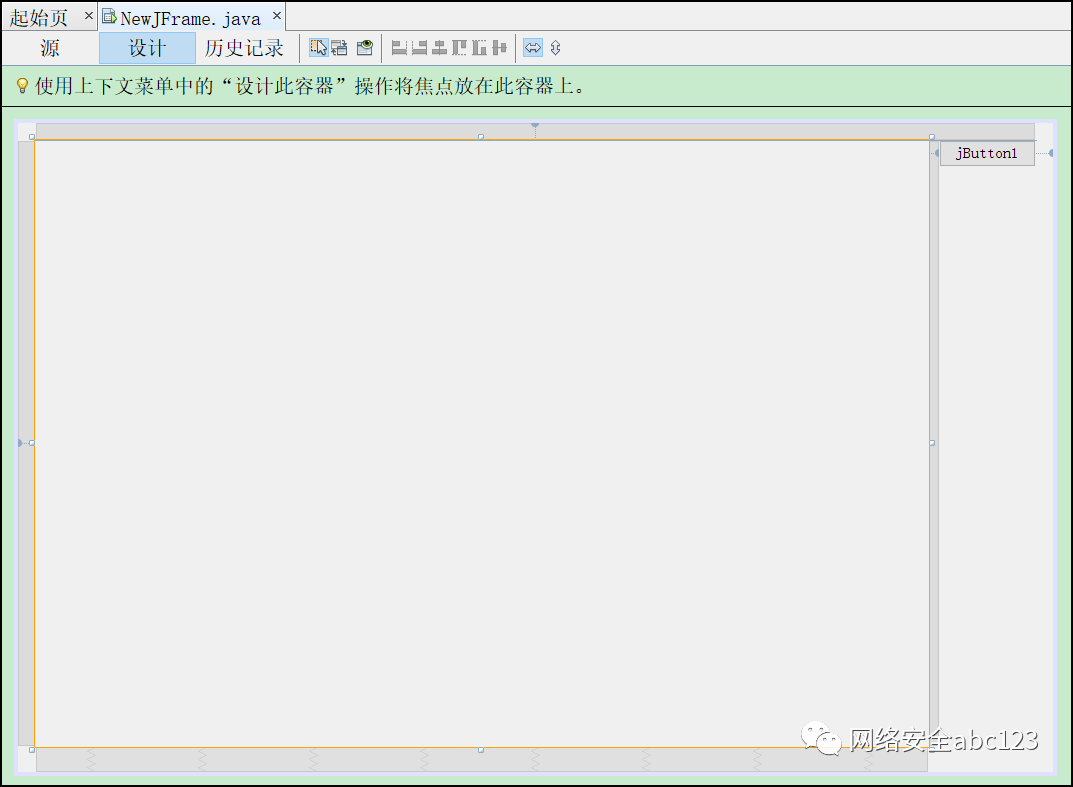Select the Selection Mode tool
The width and height of the screenshot is (1073, 787).
pos(321,47)
